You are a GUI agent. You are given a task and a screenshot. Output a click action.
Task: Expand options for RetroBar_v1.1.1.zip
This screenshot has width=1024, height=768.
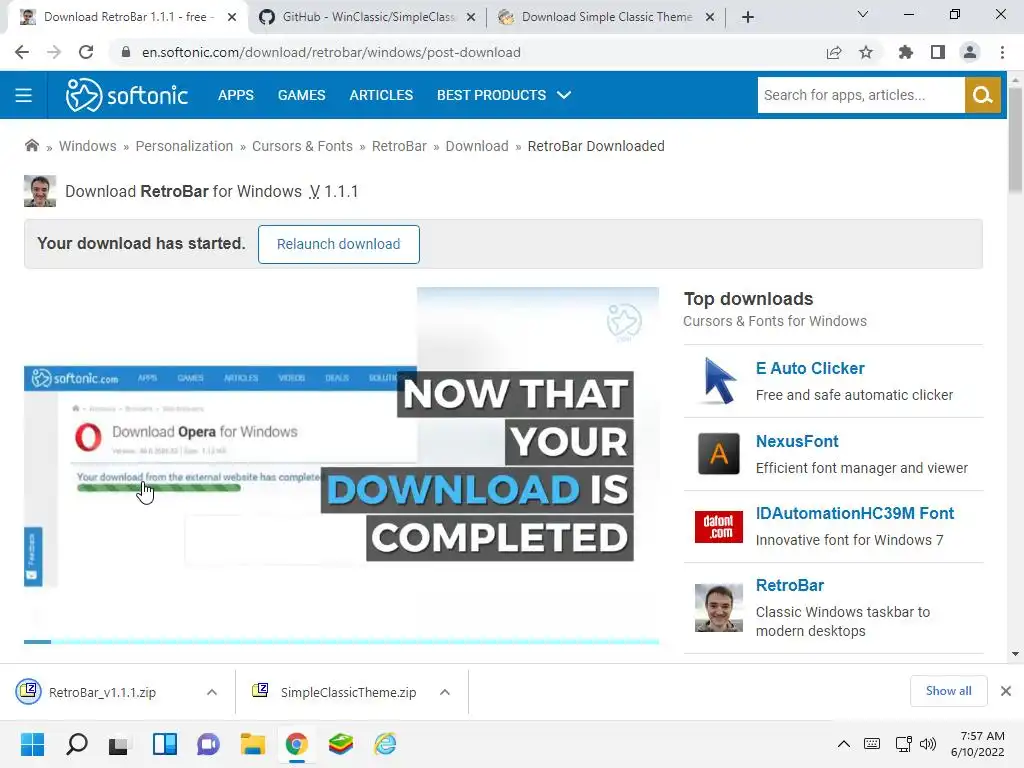[x=212, y=692]
